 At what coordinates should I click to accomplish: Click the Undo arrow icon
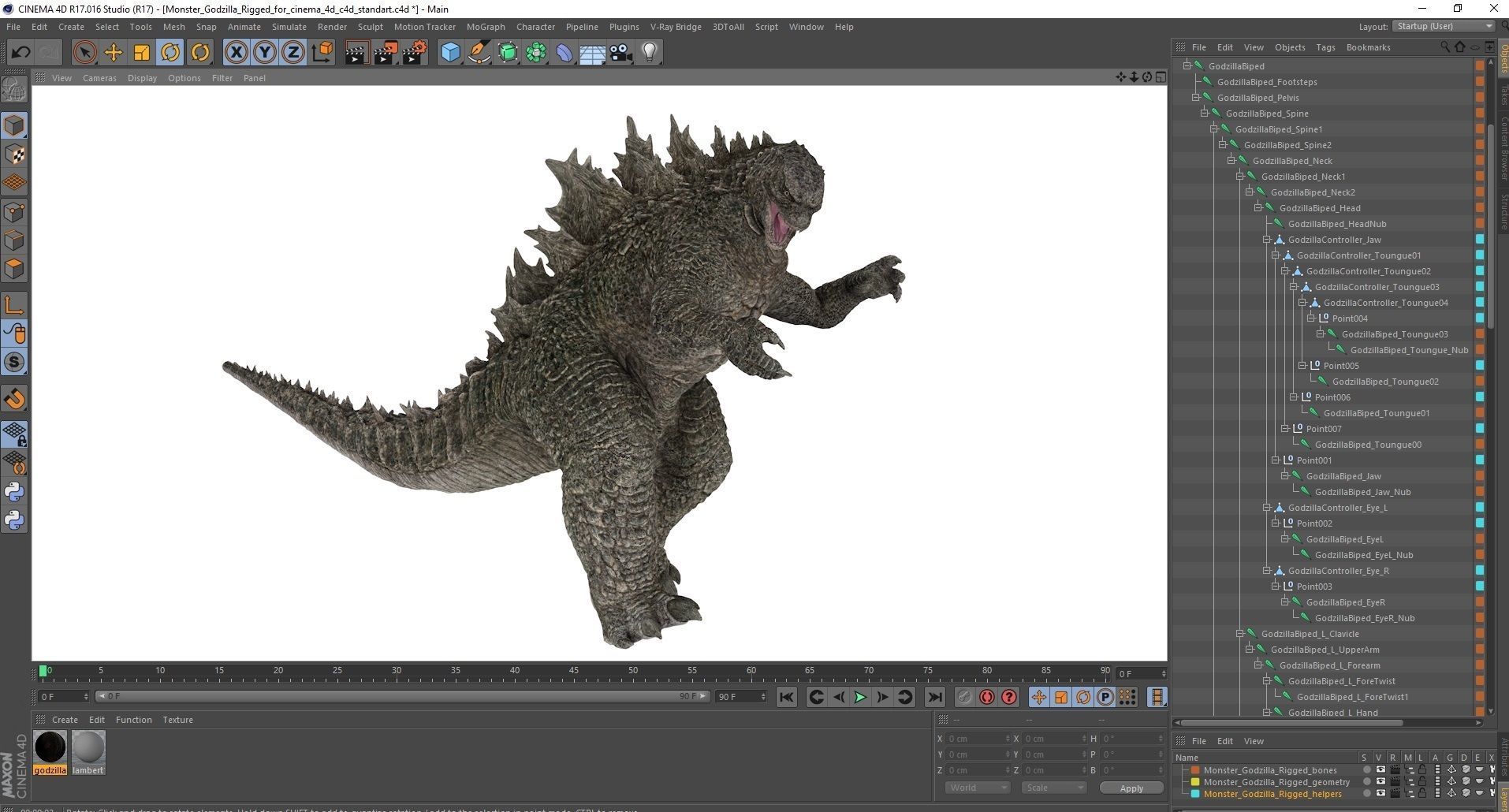(x=20, y=53)
